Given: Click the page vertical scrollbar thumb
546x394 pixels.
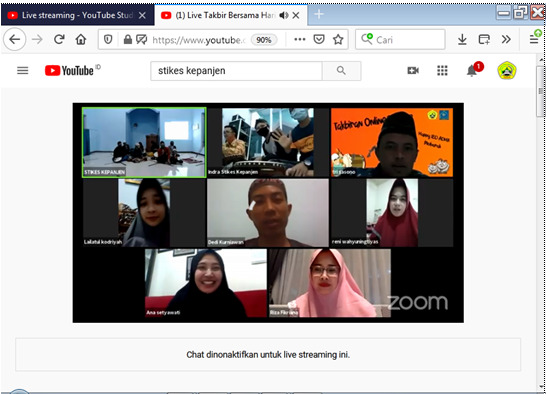Looking at the screenshot, I should point(541,91).
